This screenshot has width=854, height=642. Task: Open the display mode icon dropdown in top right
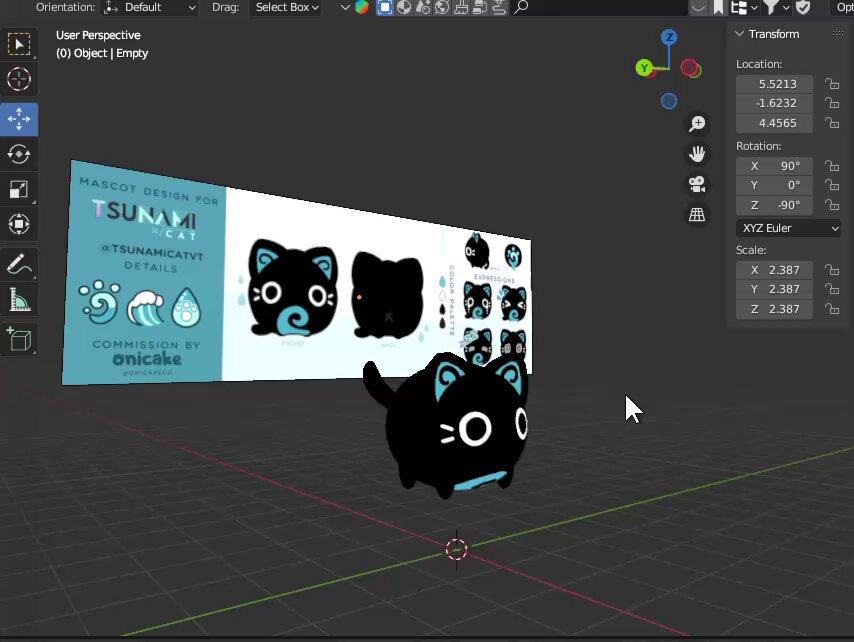point(744,8)
